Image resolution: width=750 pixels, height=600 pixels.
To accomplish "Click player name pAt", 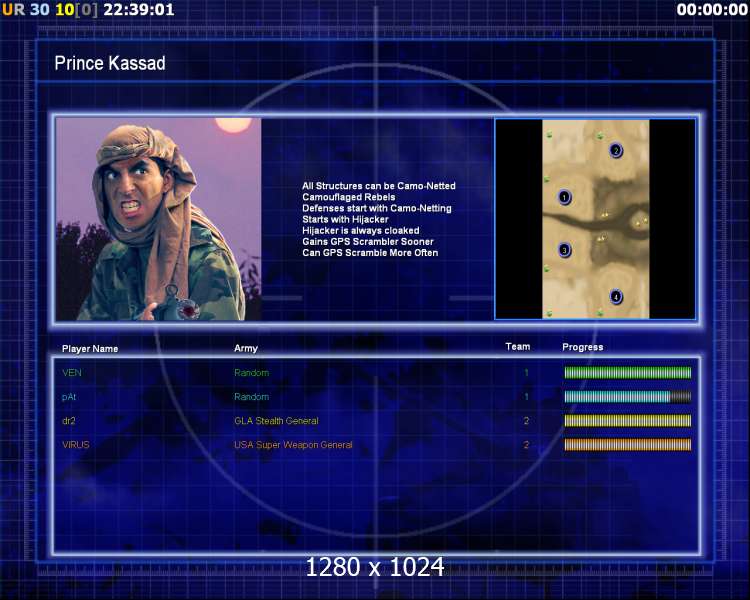I will (x=69, y=397).
